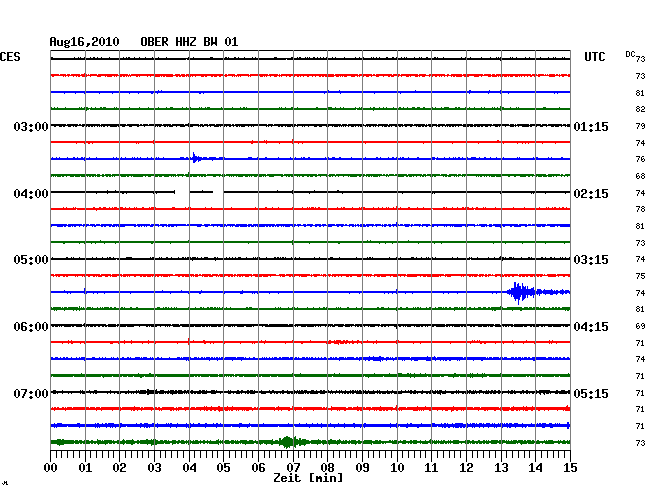This screenshot has width=650, height=494.
Task: Select minute tick label 01
Action: click(x=85, y=468)
